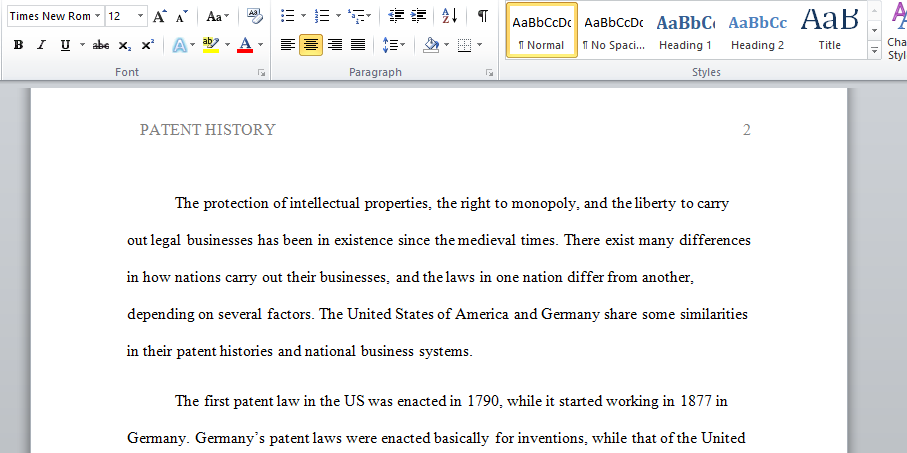Grow font size
Image resolution: width=907 pixels, height=453 pixels.
coord(160,16)
